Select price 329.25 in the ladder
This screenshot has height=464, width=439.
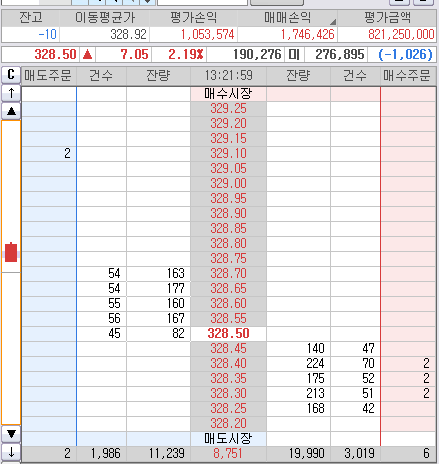coord(228,109)
